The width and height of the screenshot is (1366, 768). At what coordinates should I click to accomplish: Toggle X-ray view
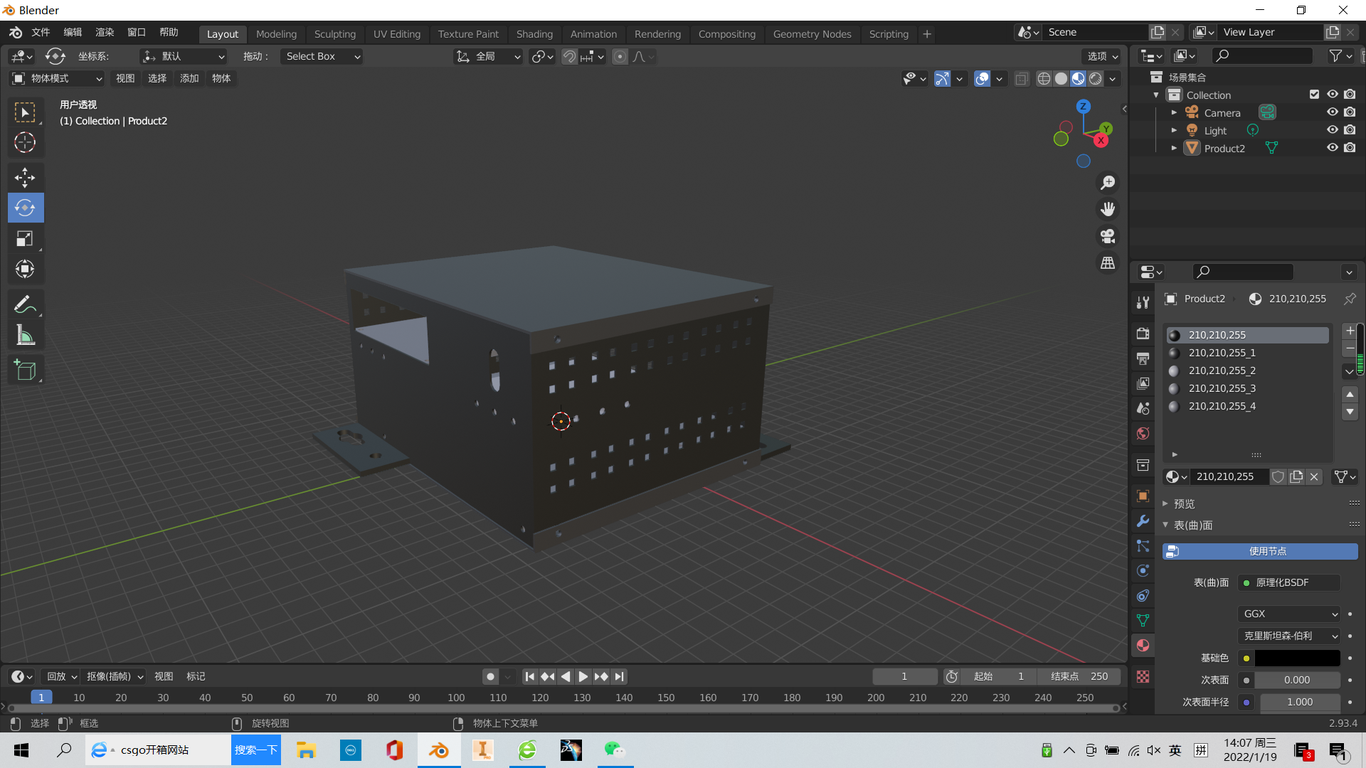(x=1021, y=79)
